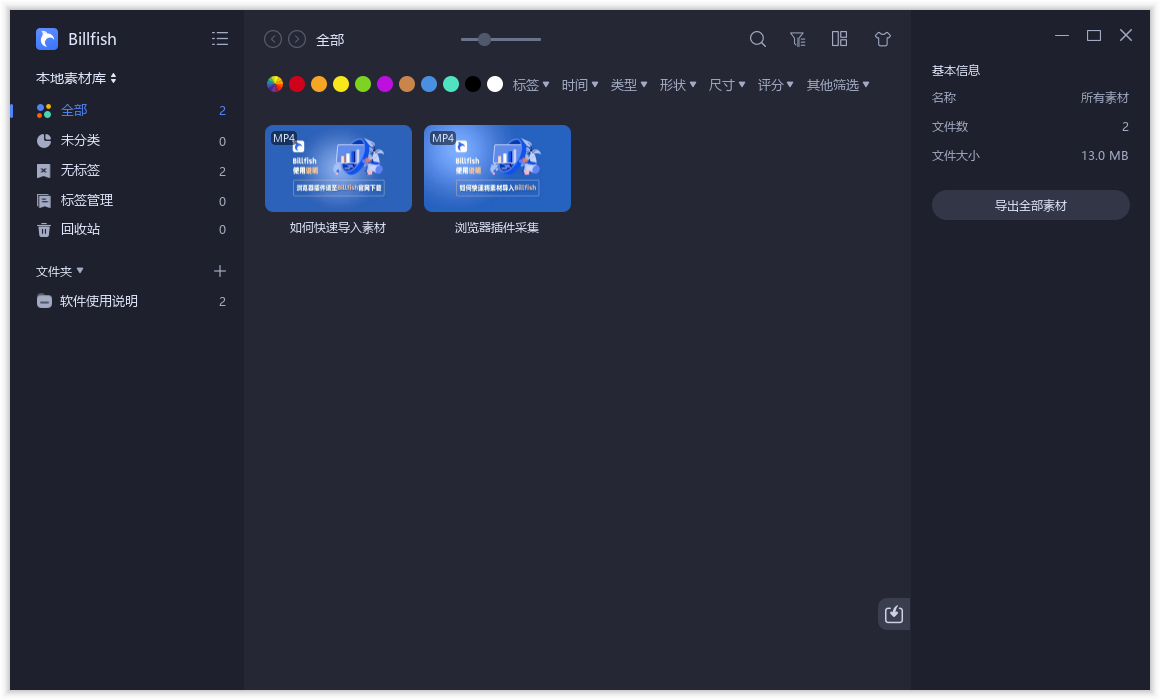
Task: Switch the layout view with the grid icon
Action: (x=839, y=39)
